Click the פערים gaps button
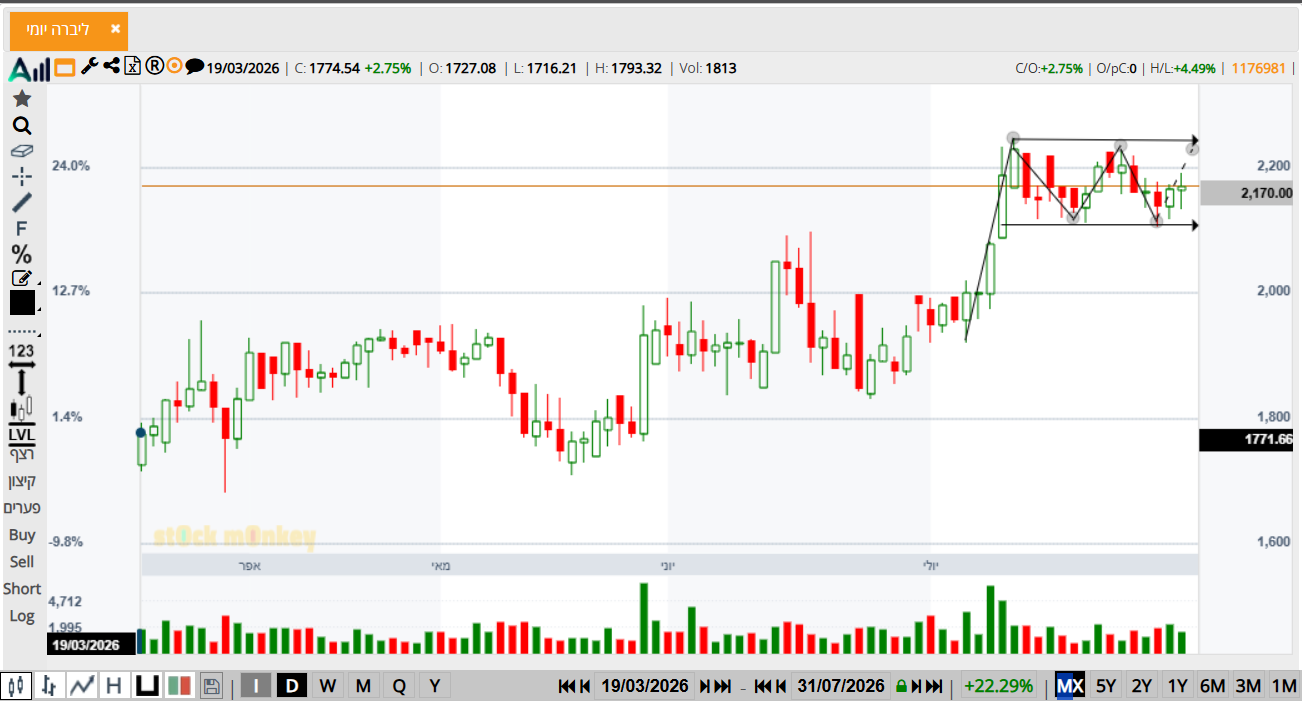Image resolution: width=1302 pixels, height=702 pixels. [x=22, y=508]
